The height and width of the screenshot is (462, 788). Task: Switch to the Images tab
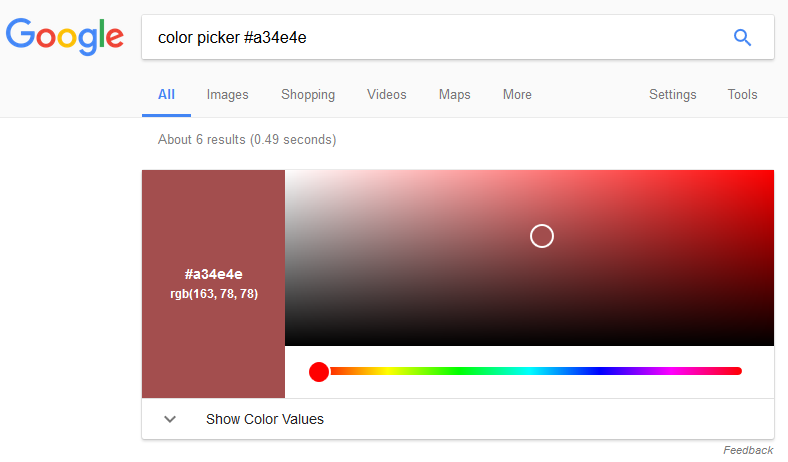227,95
